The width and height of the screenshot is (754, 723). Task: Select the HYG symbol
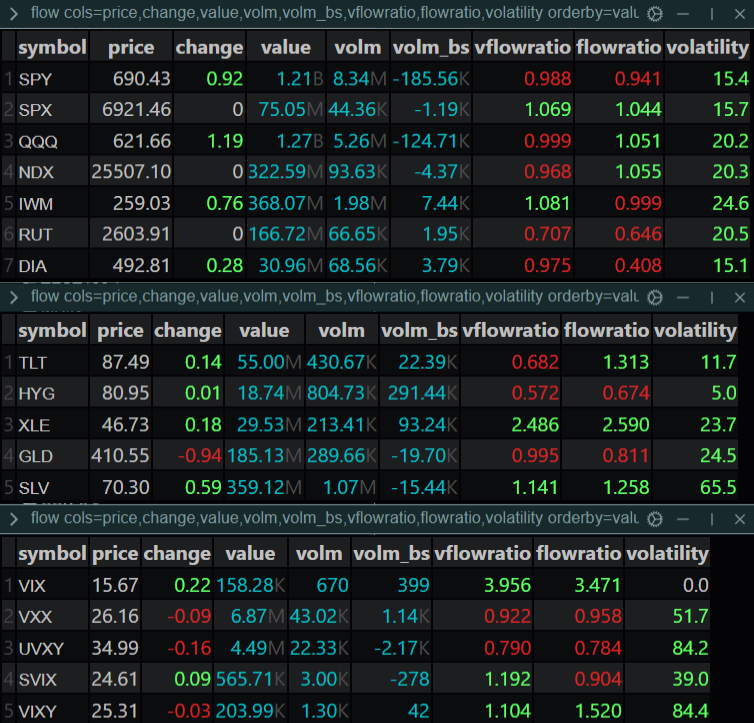[37, 394]
